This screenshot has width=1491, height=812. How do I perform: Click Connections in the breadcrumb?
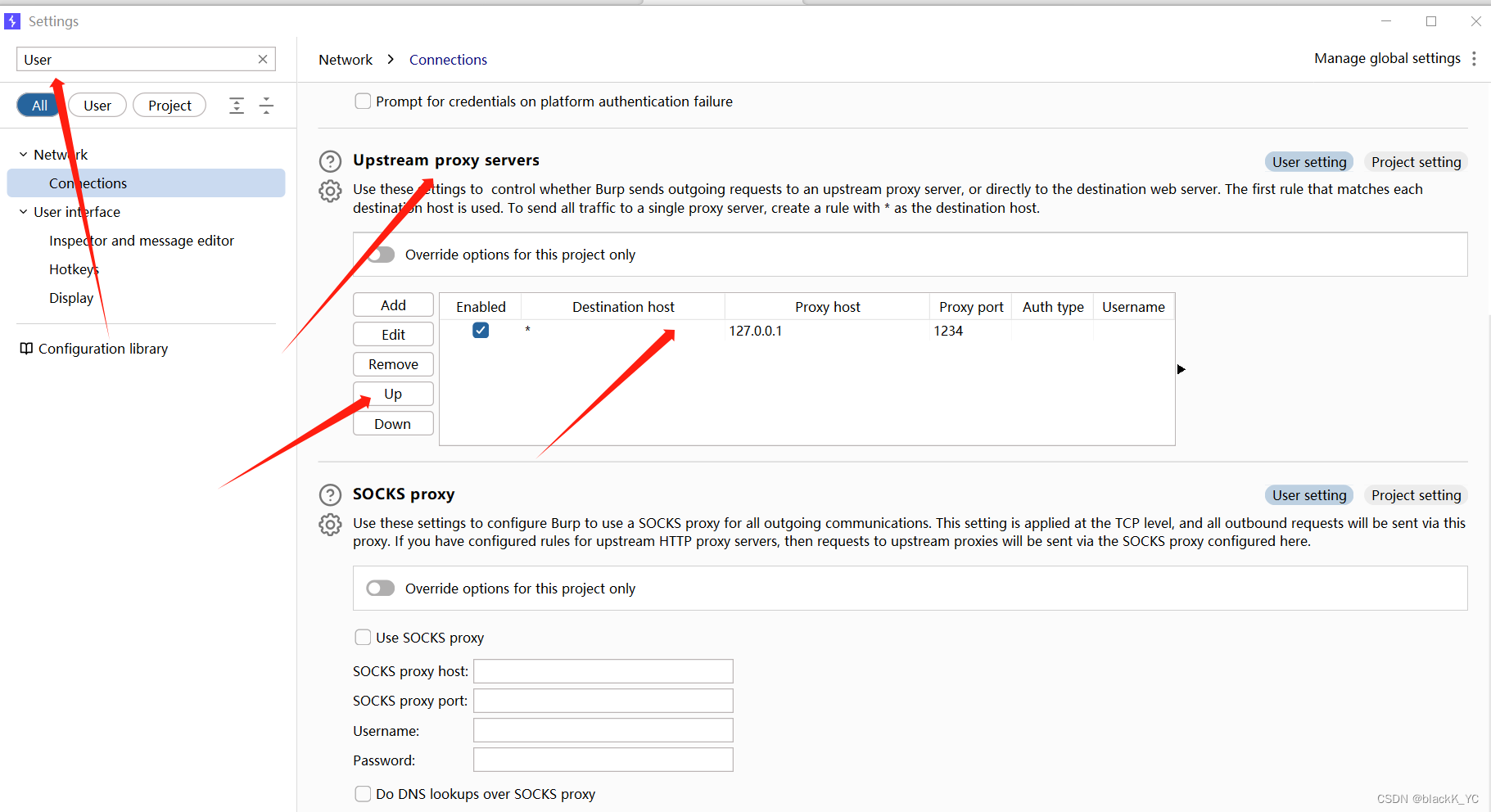[448, 60]
